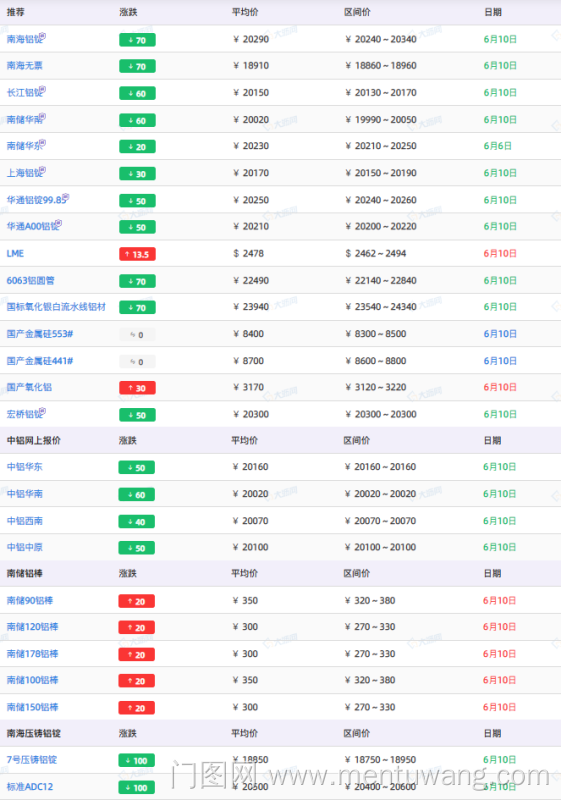This screenshot has width=561, height=800.
Task: Open 南储150铝棒 price link
Action: [32, 707]
